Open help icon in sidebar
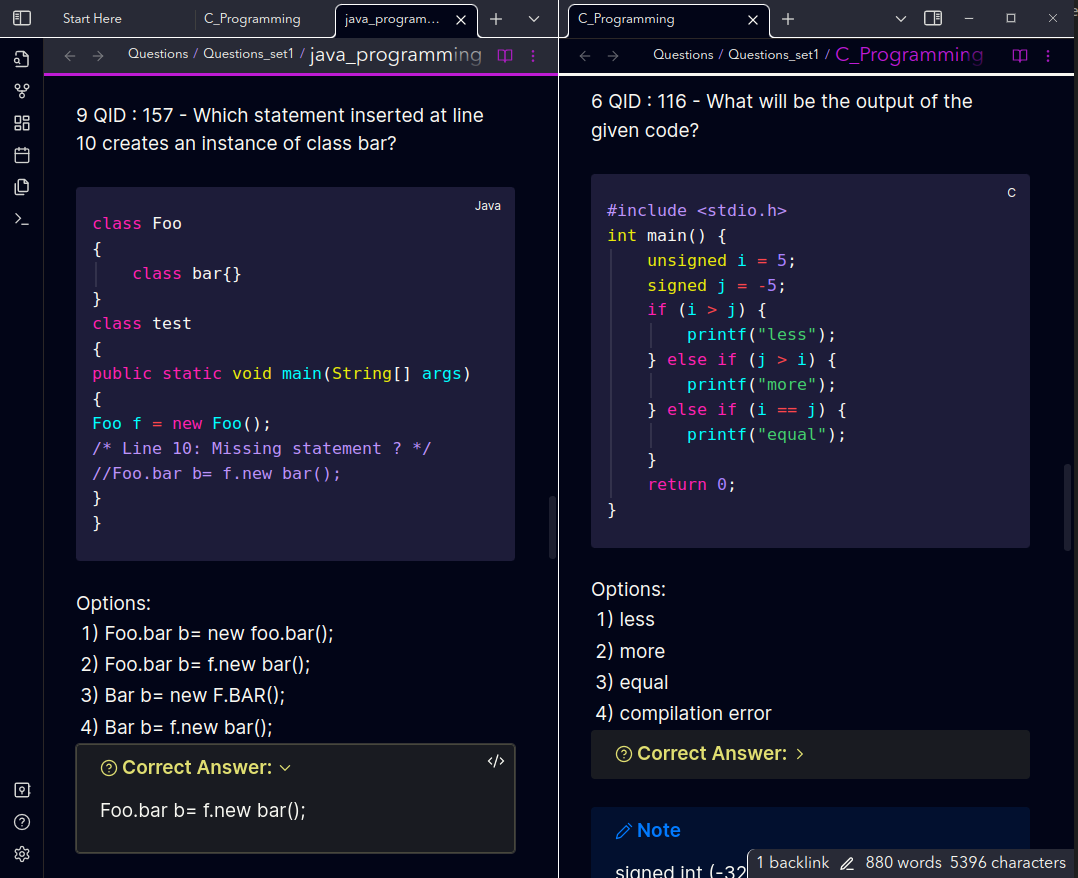Image resolution: width=1078 pixels, height=878 pixels. point(22,822)
